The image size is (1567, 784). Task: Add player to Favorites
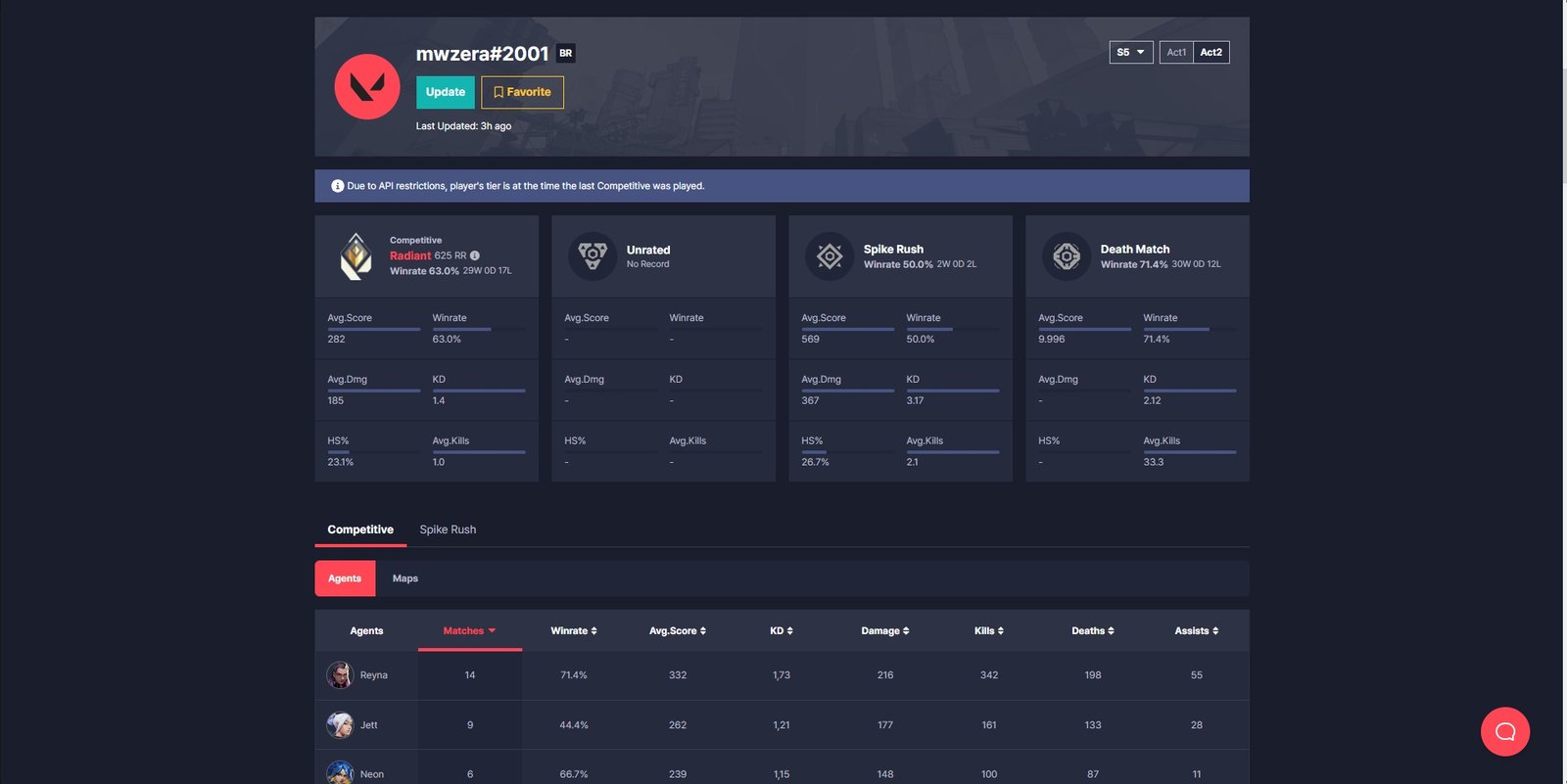pyautogui.click(x=522, y=92)
